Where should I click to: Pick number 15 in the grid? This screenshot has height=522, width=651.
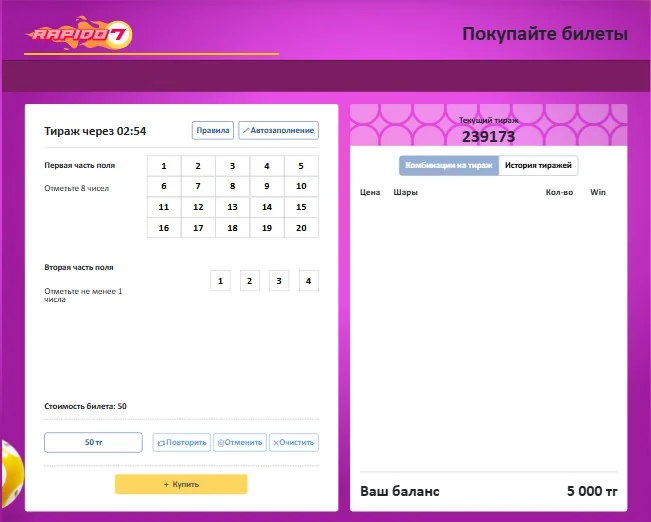(x=301, y=207)
